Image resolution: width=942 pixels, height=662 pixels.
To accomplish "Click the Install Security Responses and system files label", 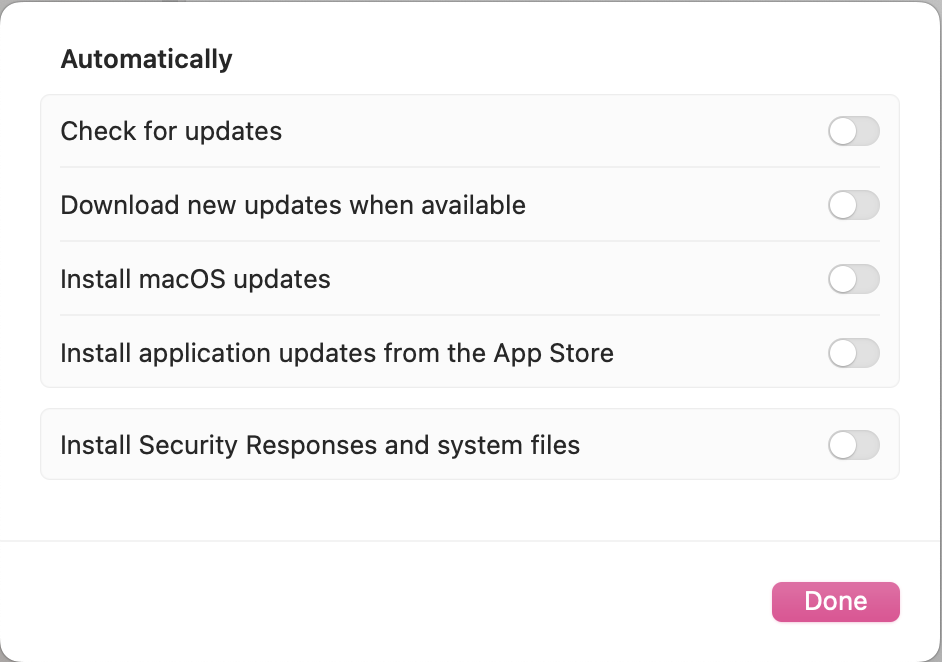I will pos(320,444).
